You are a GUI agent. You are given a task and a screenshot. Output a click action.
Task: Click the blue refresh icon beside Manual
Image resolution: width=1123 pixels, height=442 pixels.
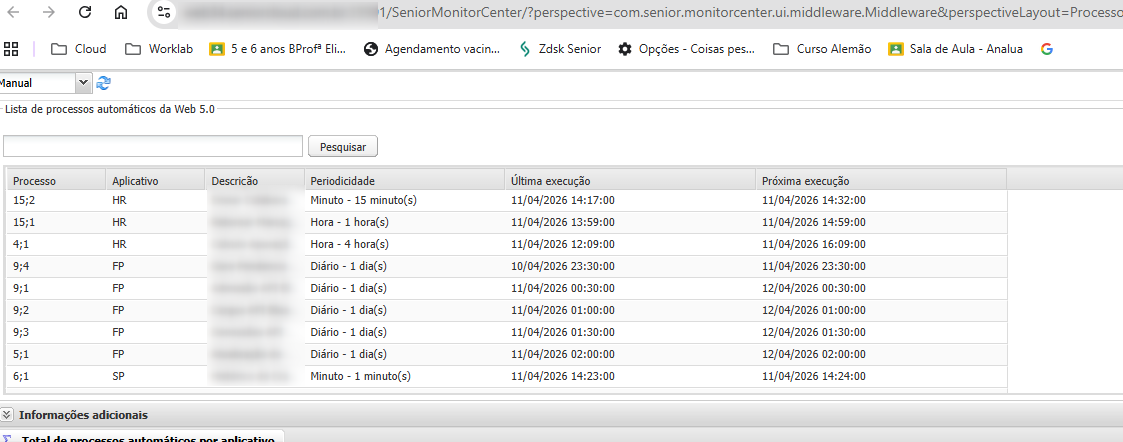103,83
